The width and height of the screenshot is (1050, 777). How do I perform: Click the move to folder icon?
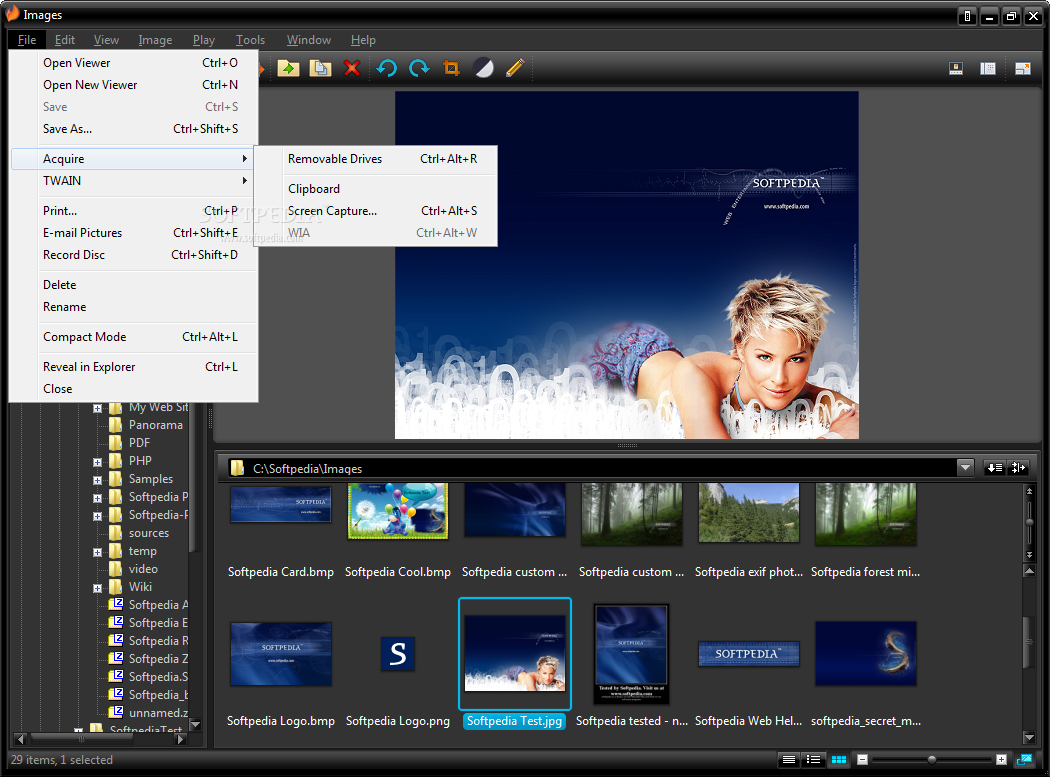tap(288, 68)
